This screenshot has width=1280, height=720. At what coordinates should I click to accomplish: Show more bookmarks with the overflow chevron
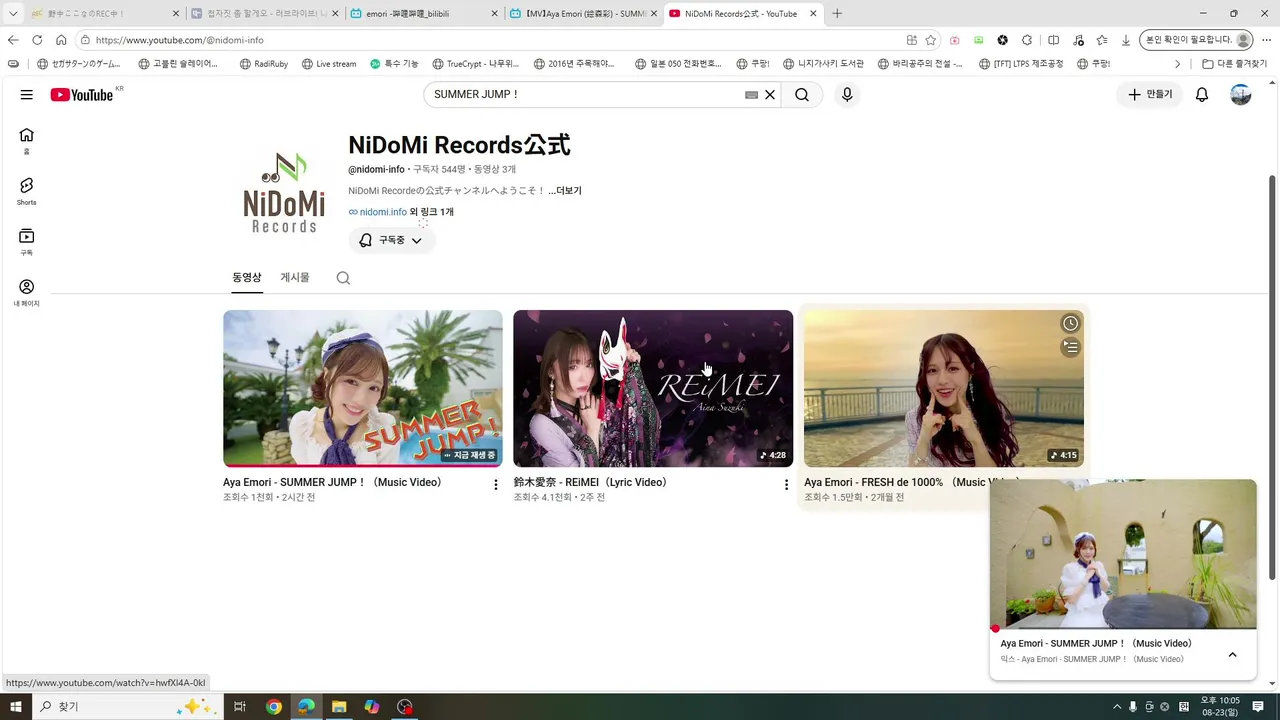(x=1177, y=64)
